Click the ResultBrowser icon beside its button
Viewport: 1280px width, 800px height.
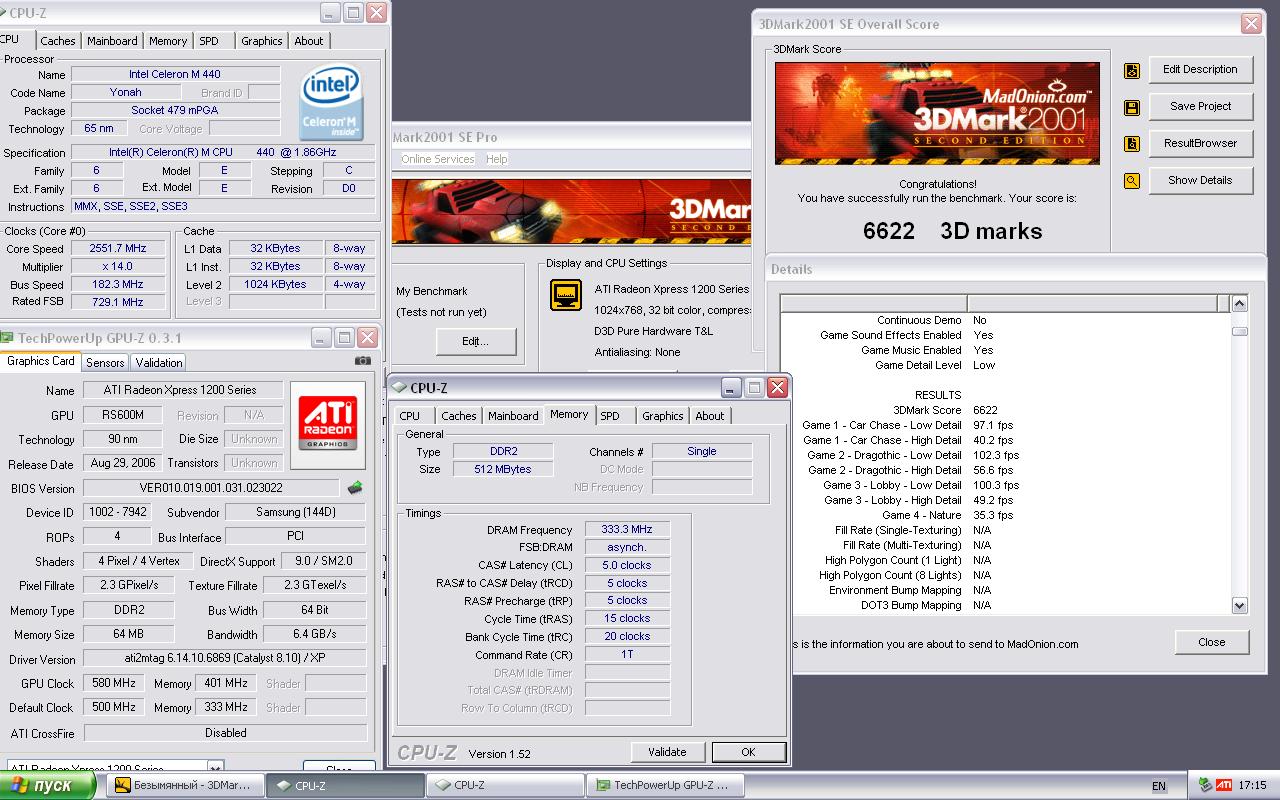point(1132,144)
